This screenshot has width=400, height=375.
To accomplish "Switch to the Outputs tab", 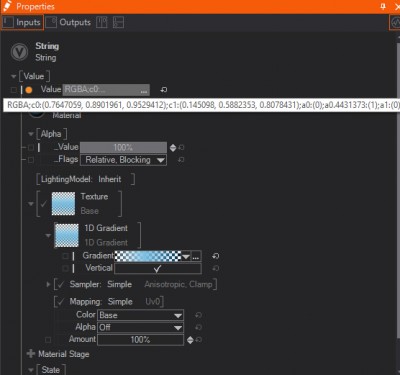I will point(69,22).
